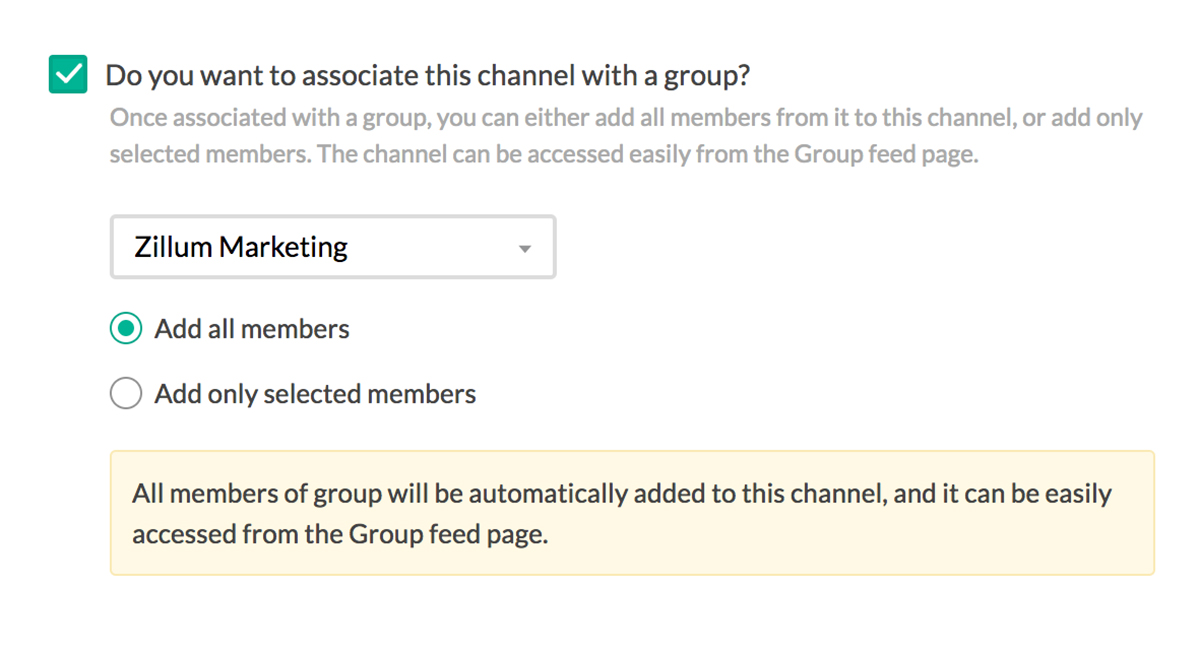Click the filled green radio dot

pos(126,329)
